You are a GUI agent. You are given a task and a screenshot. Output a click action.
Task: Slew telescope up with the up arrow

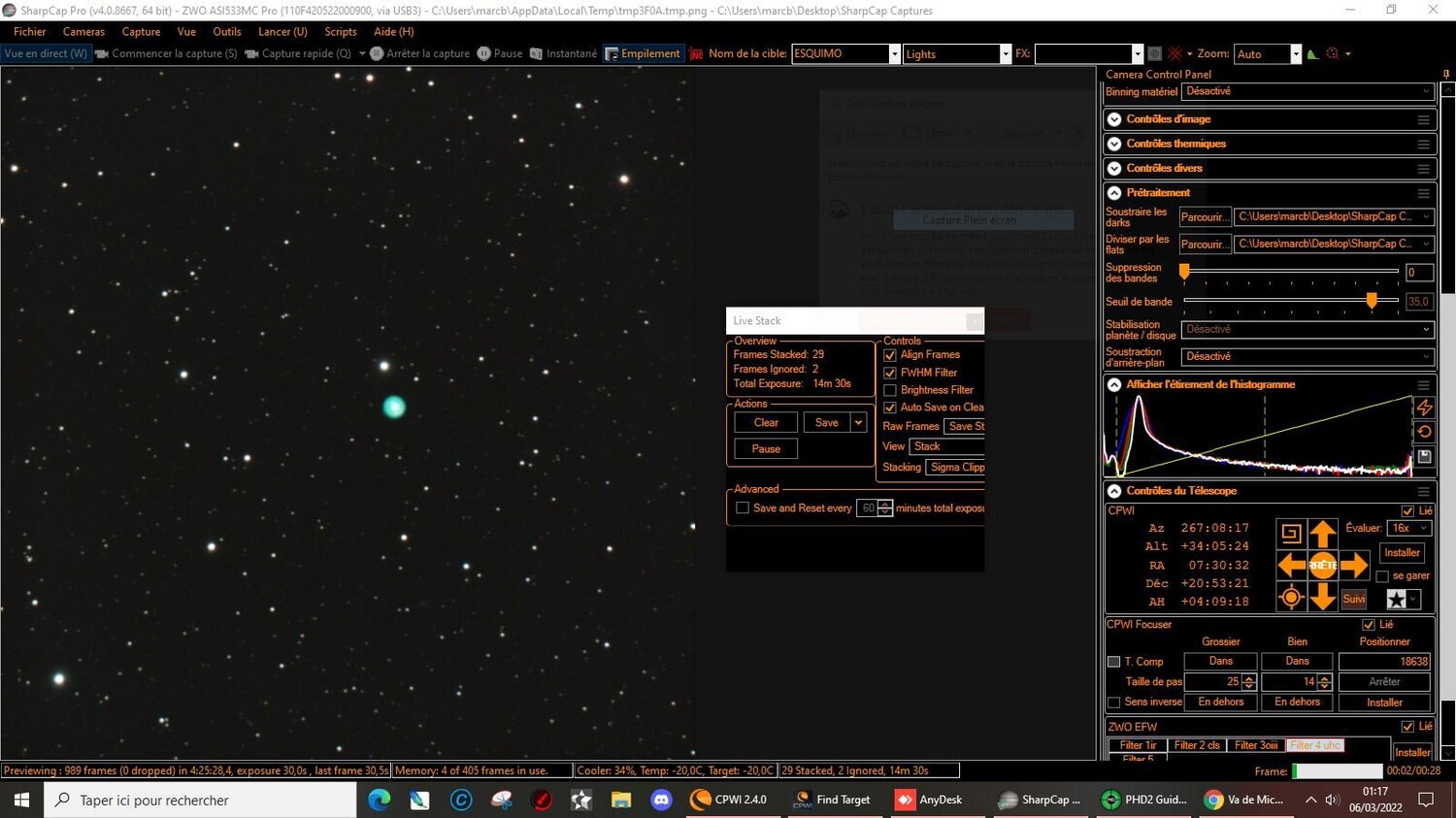(x=1322, y=534)
